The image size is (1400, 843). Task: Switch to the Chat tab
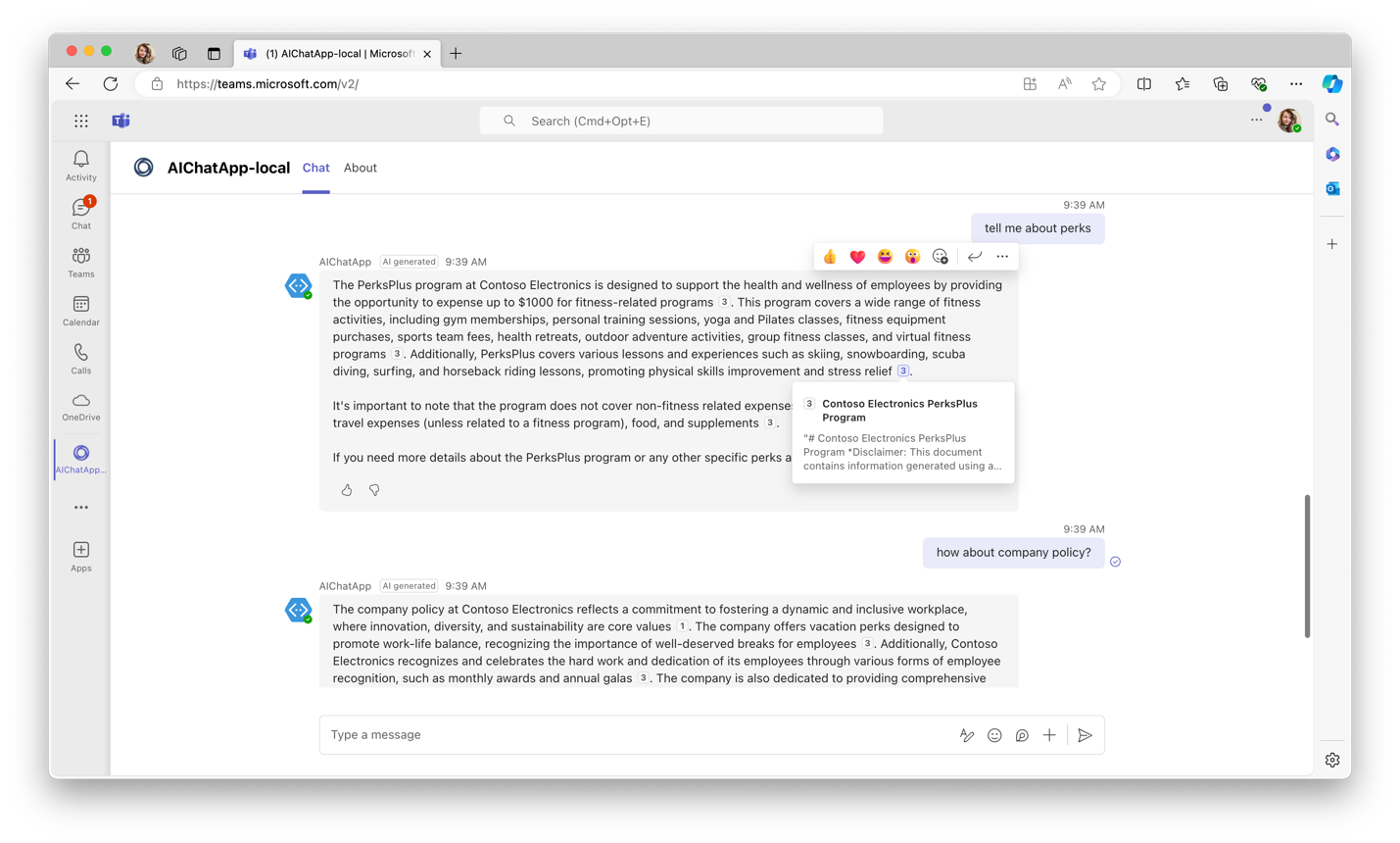315,168
